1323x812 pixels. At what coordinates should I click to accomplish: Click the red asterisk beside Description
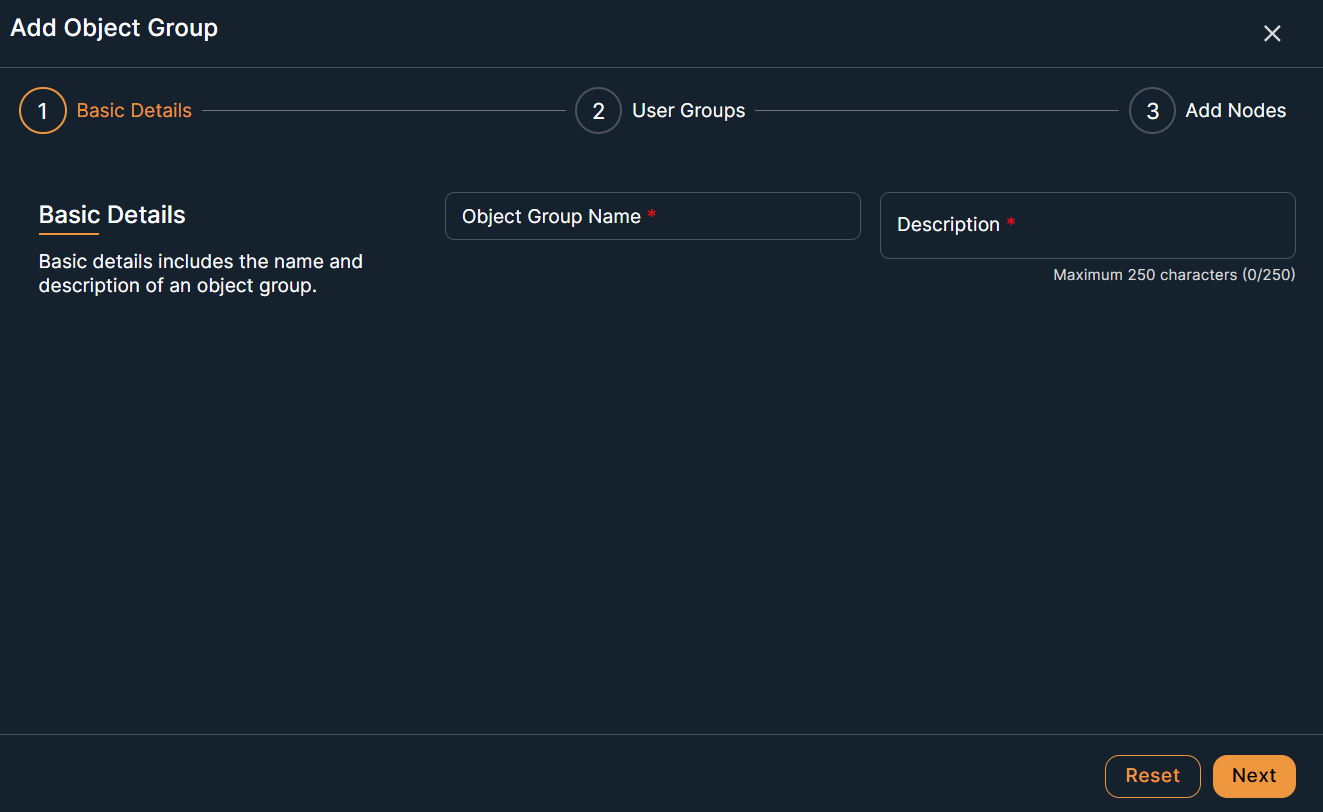1011,225
